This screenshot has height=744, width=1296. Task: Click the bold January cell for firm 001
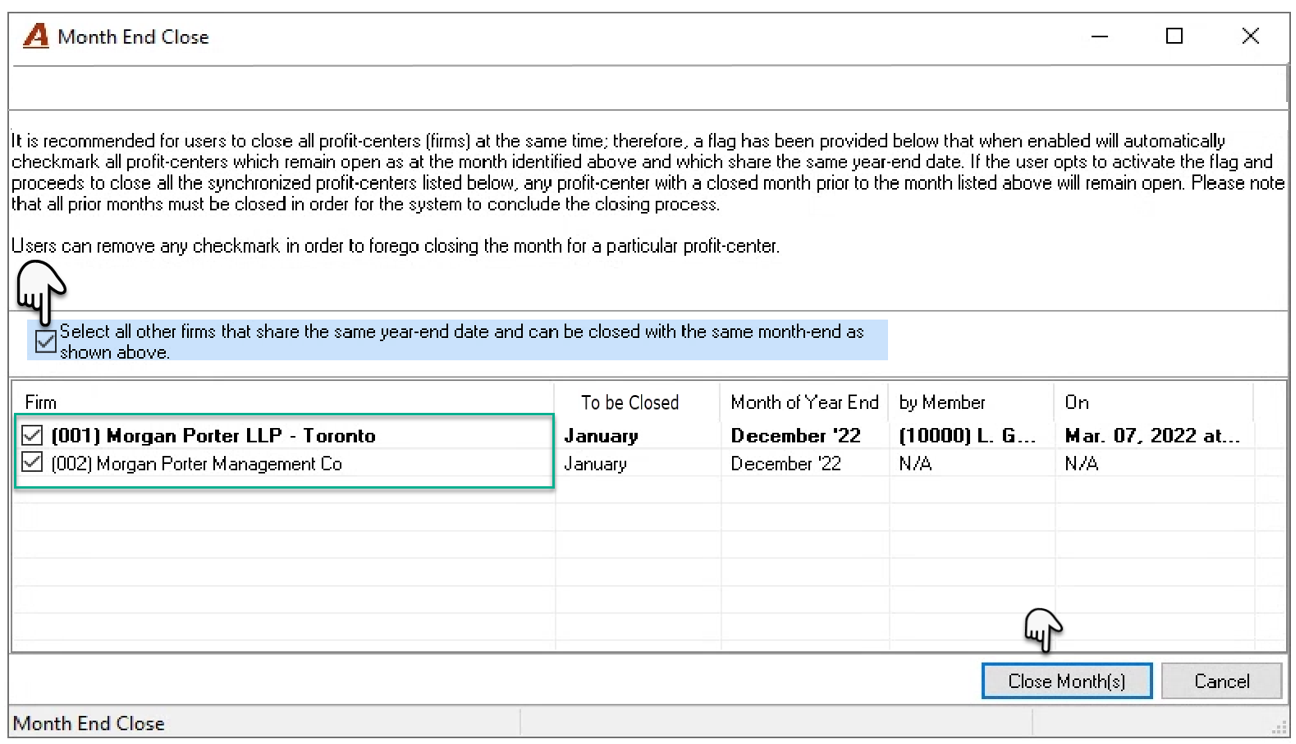(601, 436)
